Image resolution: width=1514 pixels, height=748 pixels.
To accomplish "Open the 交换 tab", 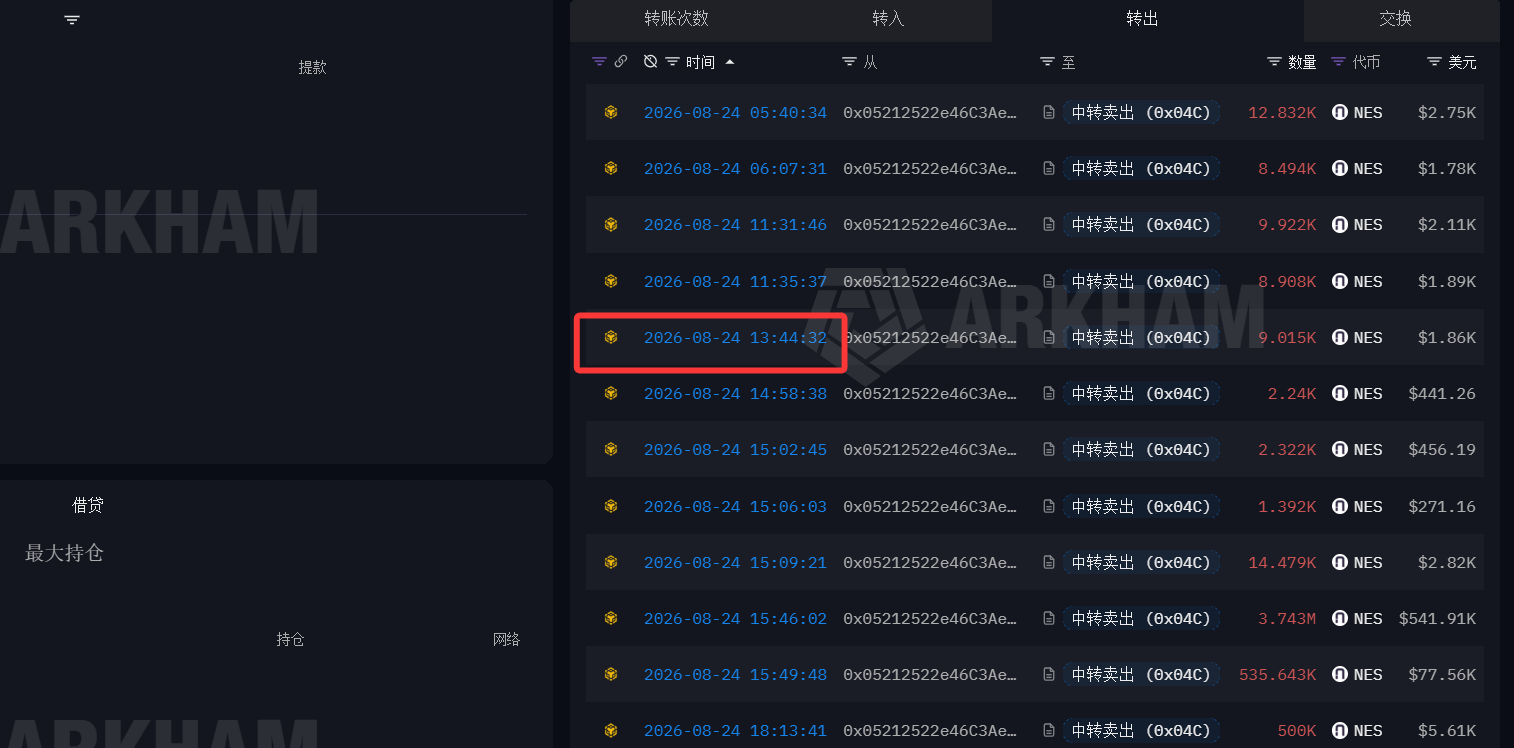I will coord(1395,19).
